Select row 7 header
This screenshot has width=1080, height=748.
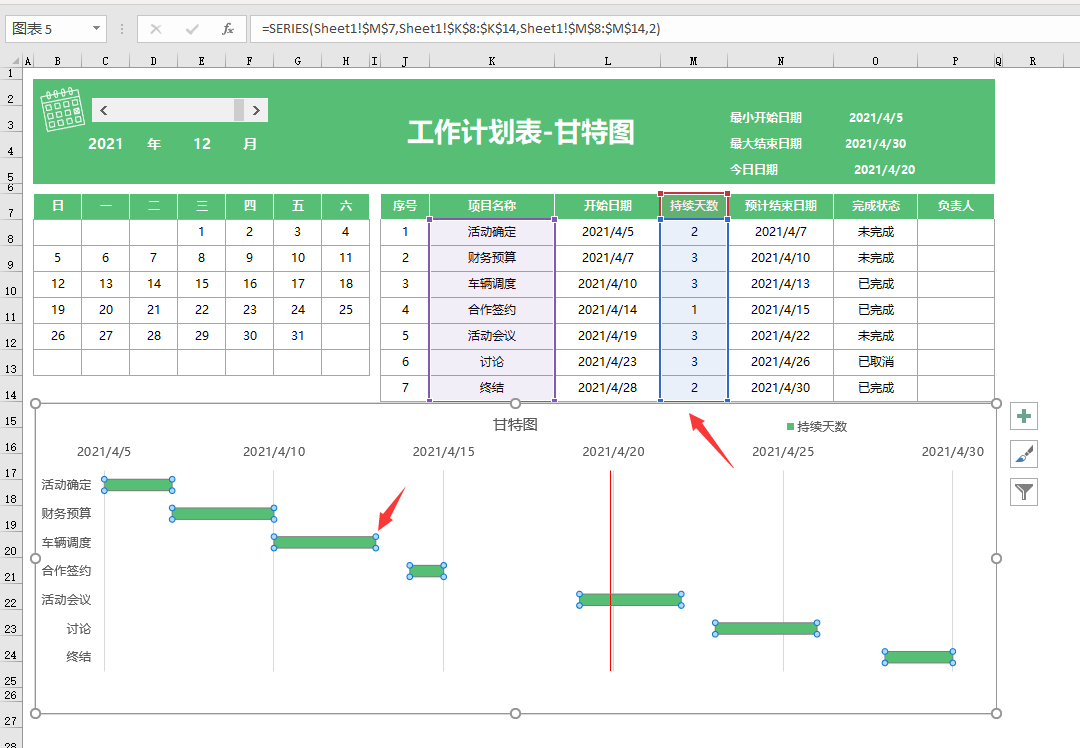click(x=11, y=206)
